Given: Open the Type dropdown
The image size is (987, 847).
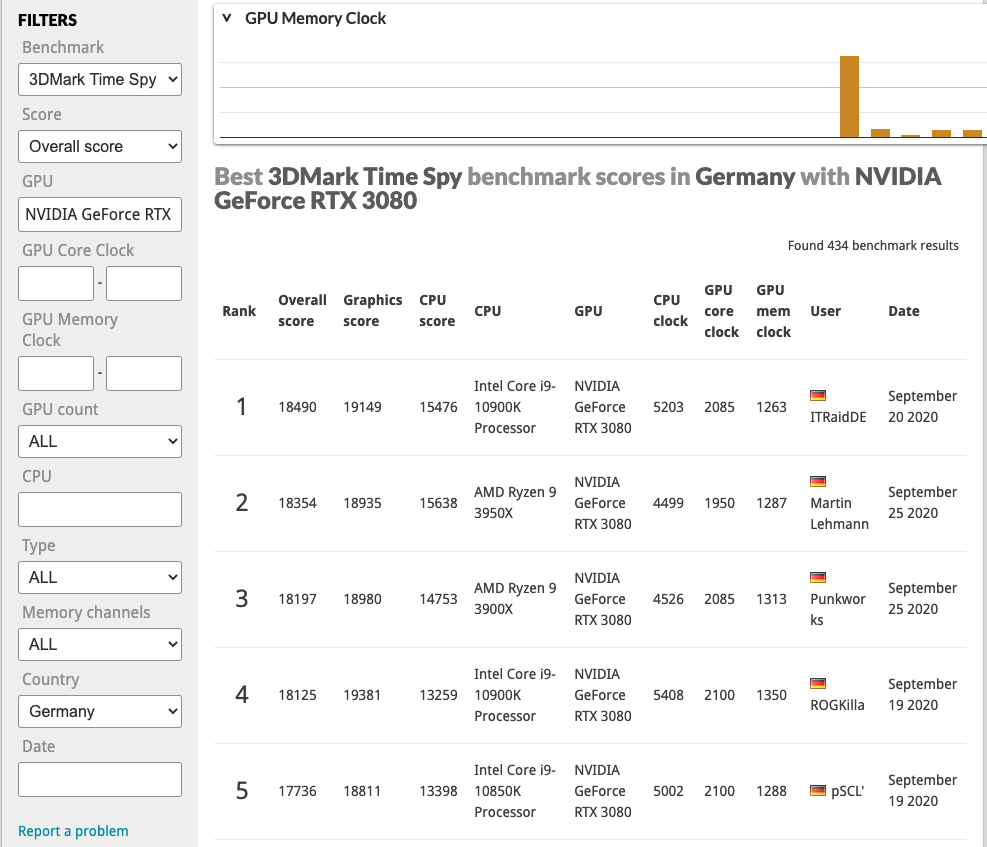Looking at the screenshot, I should (99, 578).
